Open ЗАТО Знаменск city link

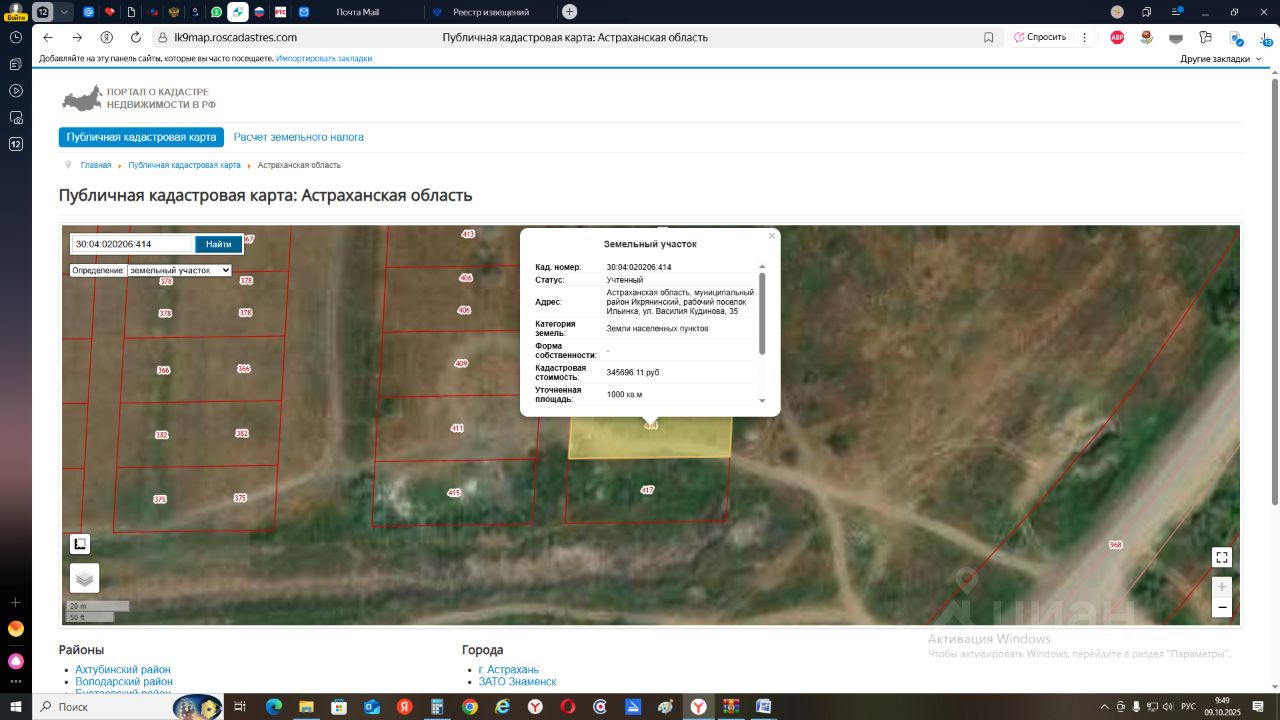pyautogui.click(x=518, y=682)
